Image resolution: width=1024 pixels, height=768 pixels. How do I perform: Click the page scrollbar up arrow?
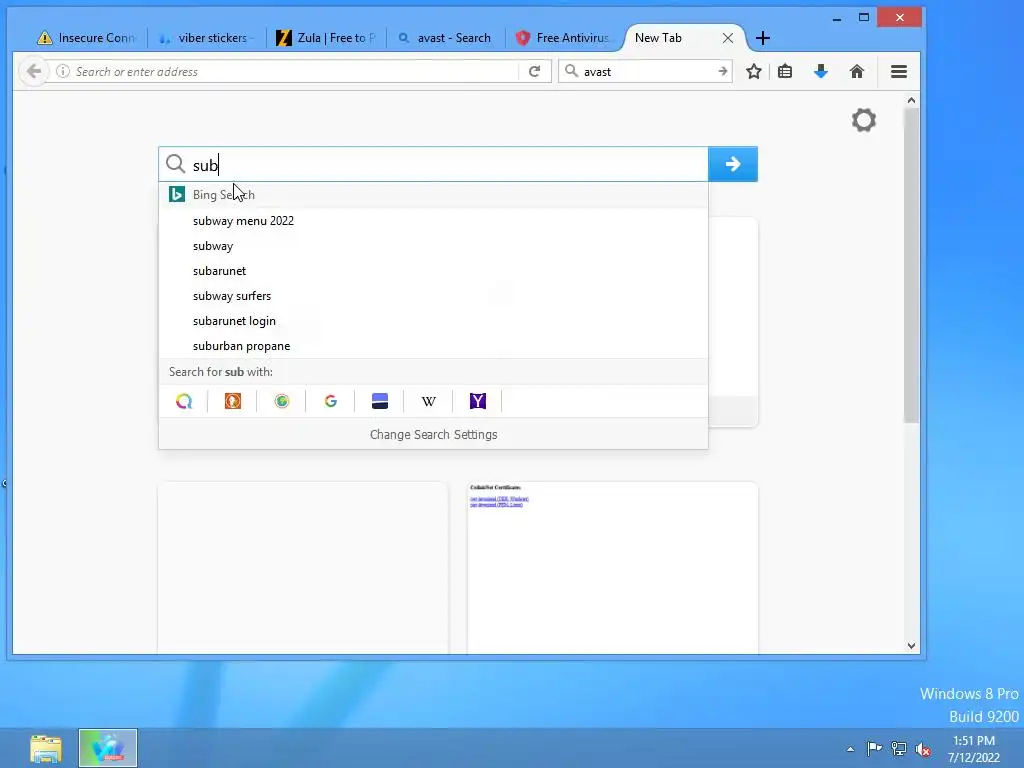[911, 101]
